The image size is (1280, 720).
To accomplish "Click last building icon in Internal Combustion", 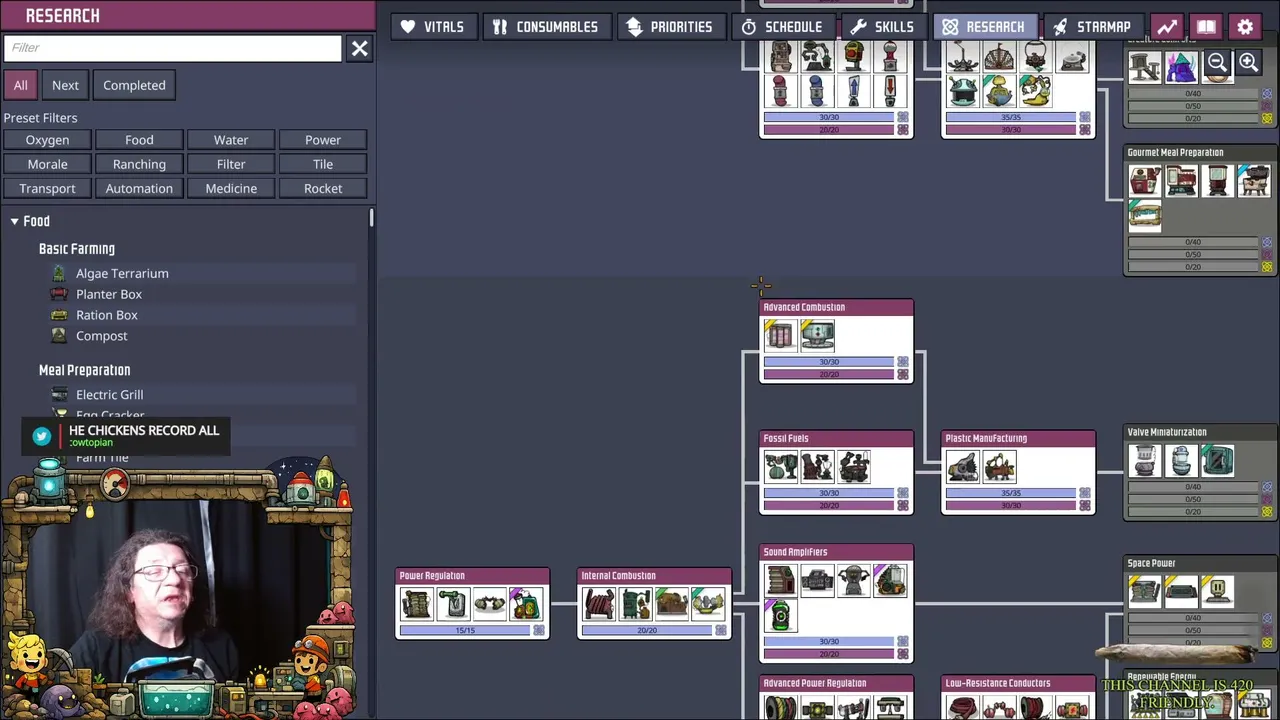I will pyautogui.click(x=707, y=603).
